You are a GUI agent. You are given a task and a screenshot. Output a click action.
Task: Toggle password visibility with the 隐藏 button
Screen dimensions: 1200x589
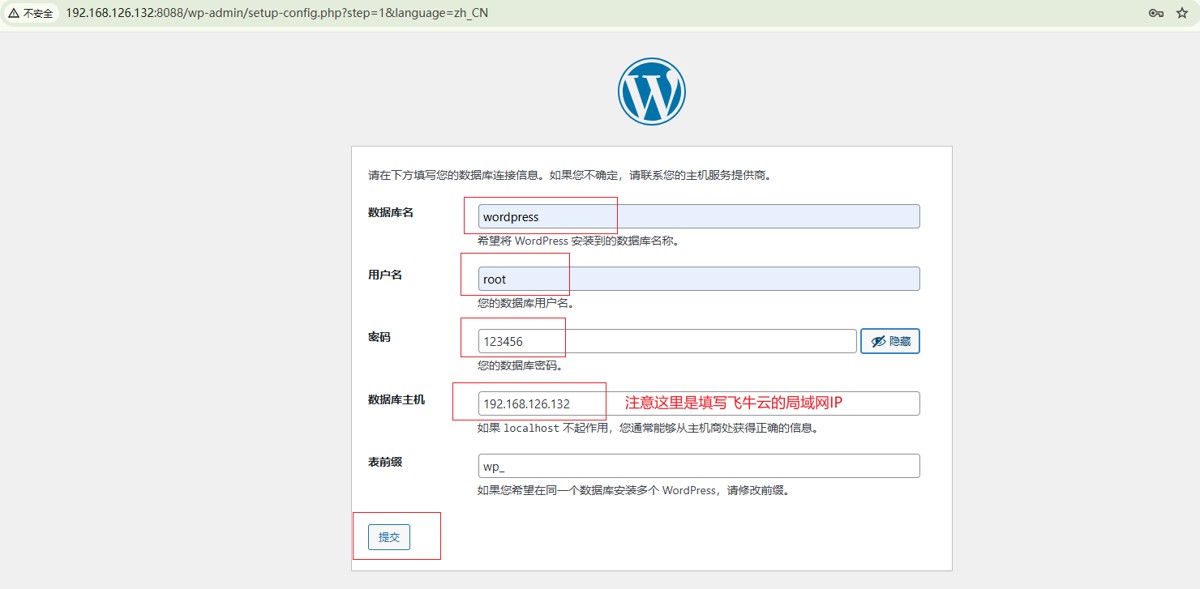(x=890, y=341)
